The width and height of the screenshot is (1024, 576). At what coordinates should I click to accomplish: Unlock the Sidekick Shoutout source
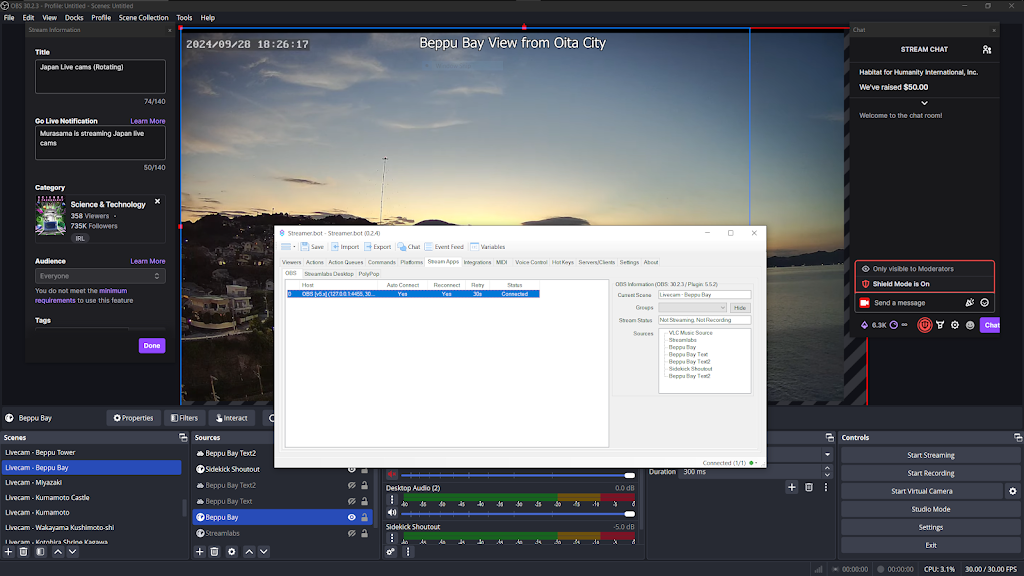(x=364, y=469)
